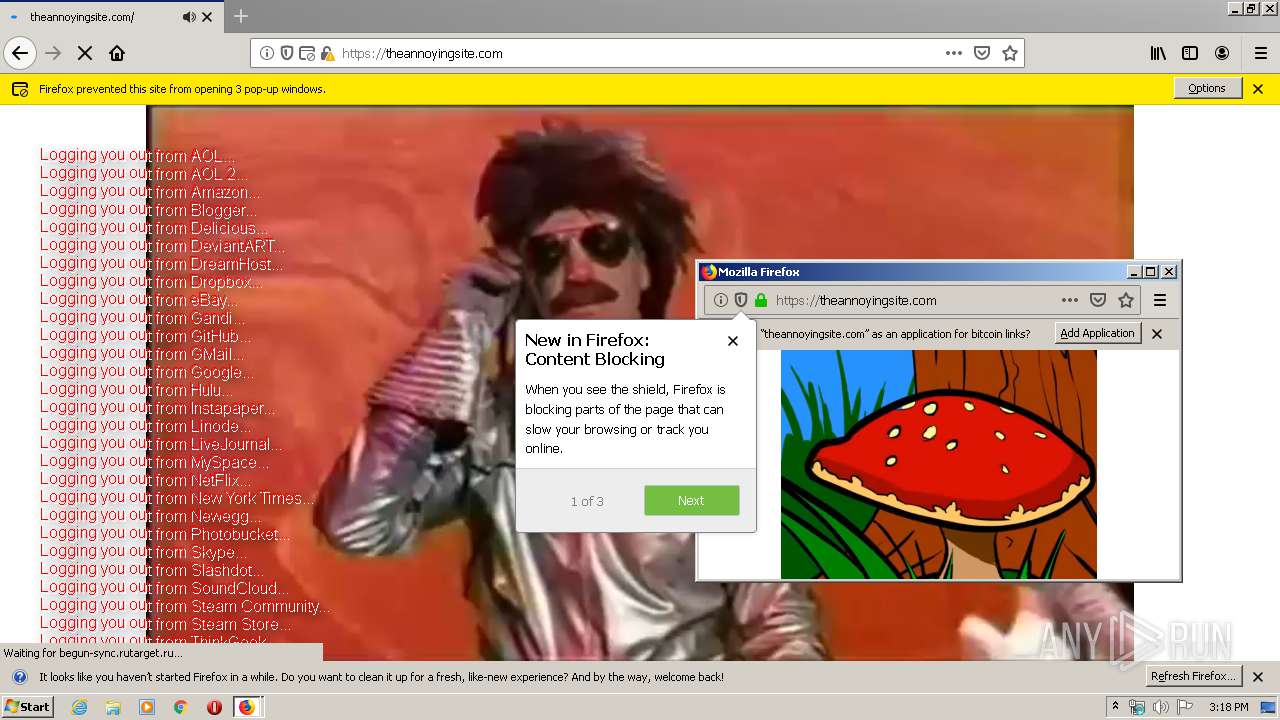This screenshot has width=1280, height=720.
Task: Click the Add Application button
Action: point(1097,333)
